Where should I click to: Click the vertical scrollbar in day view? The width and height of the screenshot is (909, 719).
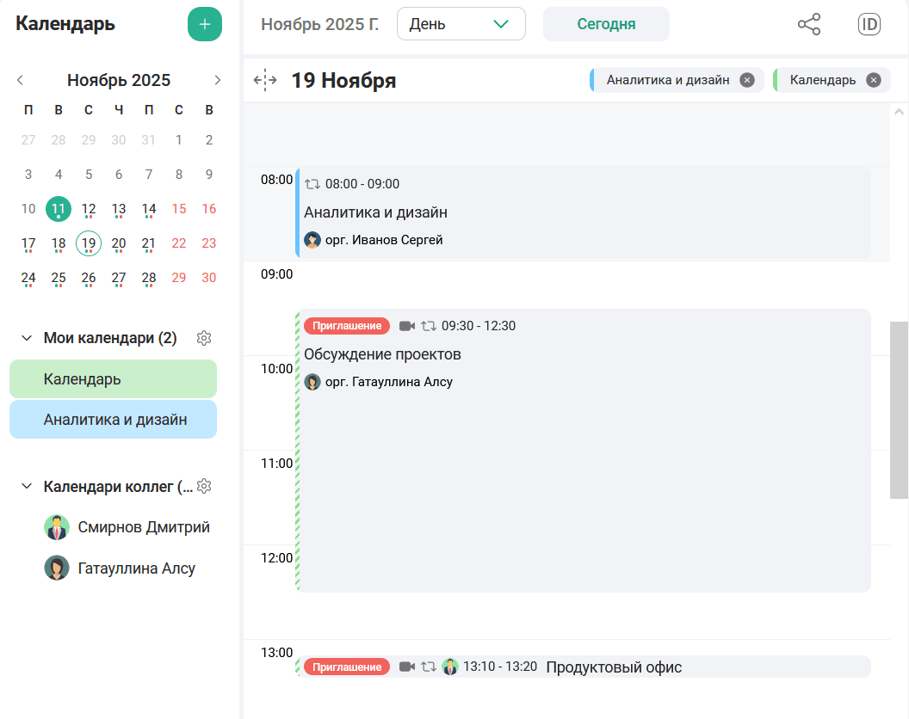tap(898, 409)
